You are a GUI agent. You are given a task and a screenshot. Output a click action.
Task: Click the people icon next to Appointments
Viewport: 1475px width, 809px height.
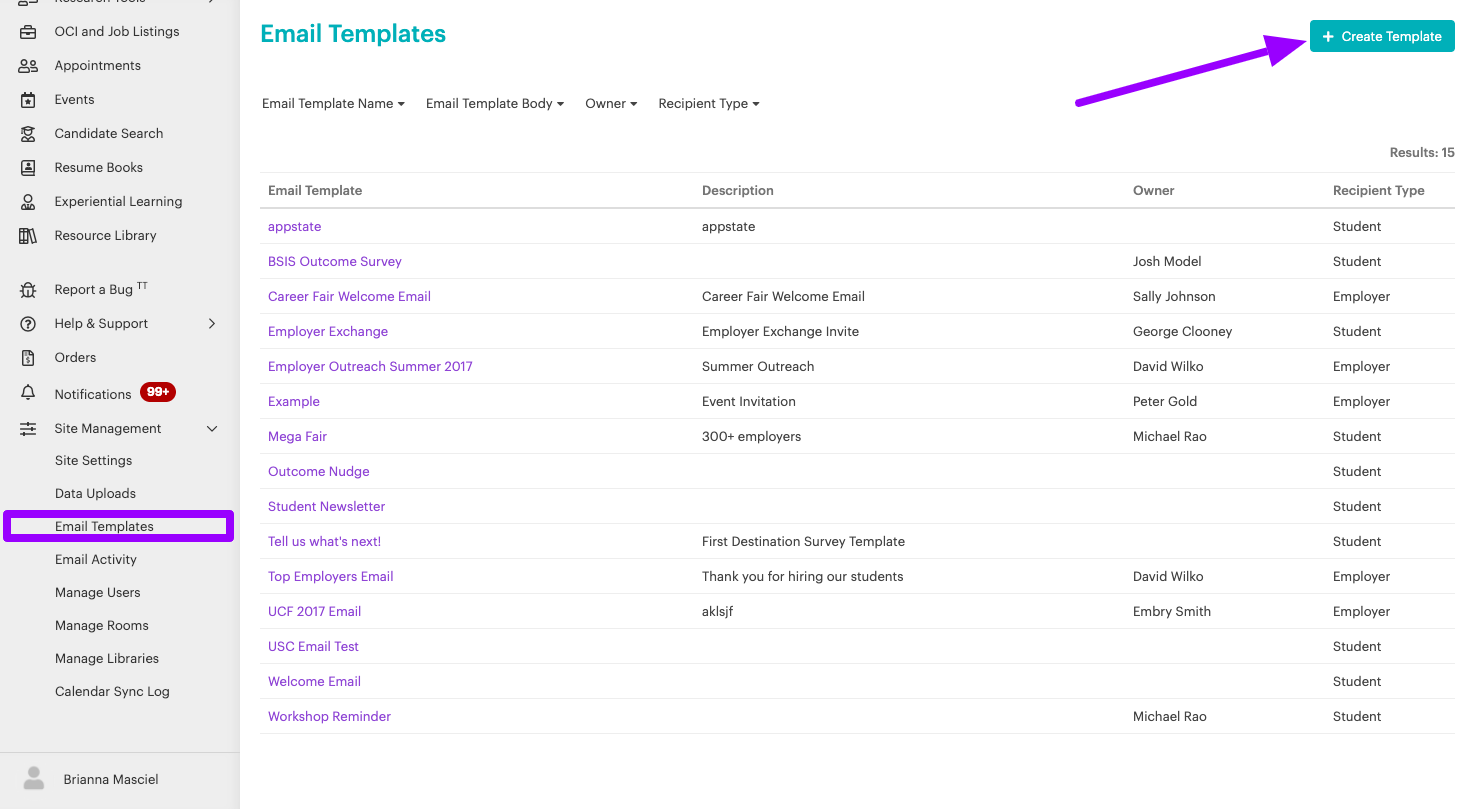pos(28,66)
